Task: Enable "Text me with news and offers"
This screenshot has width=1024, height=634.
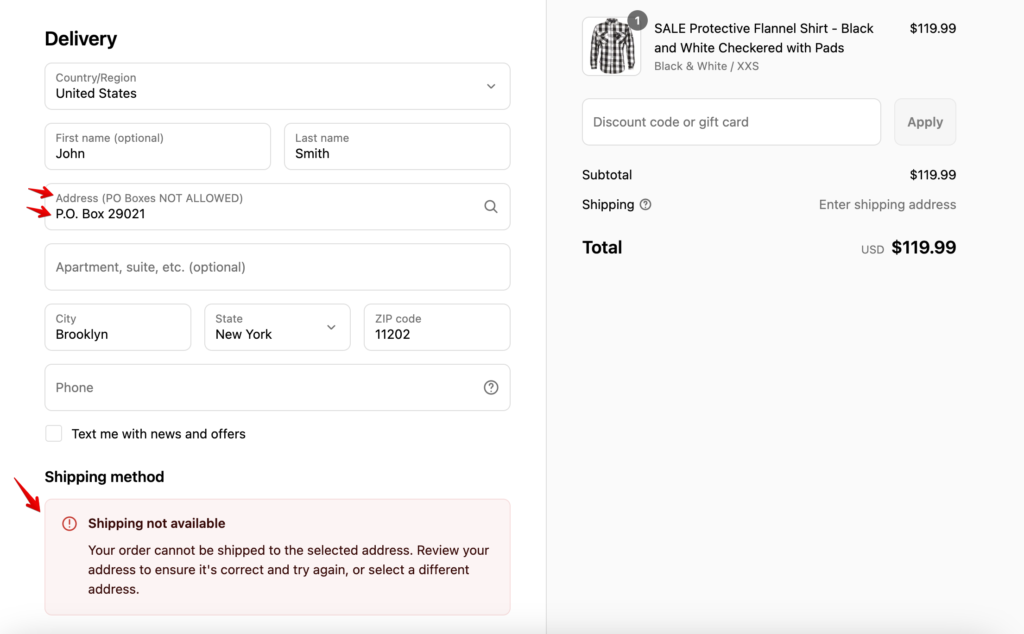Action: [x=54, y=433]
